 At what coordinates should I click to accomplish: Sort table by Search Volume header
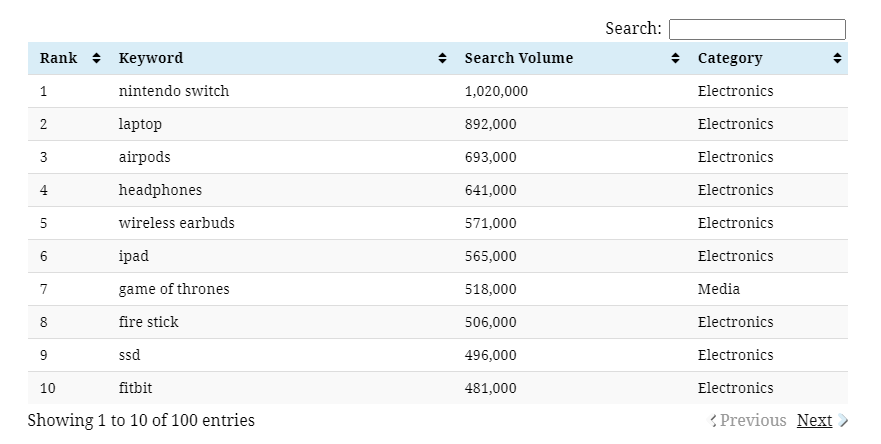(x=518, y=59)
